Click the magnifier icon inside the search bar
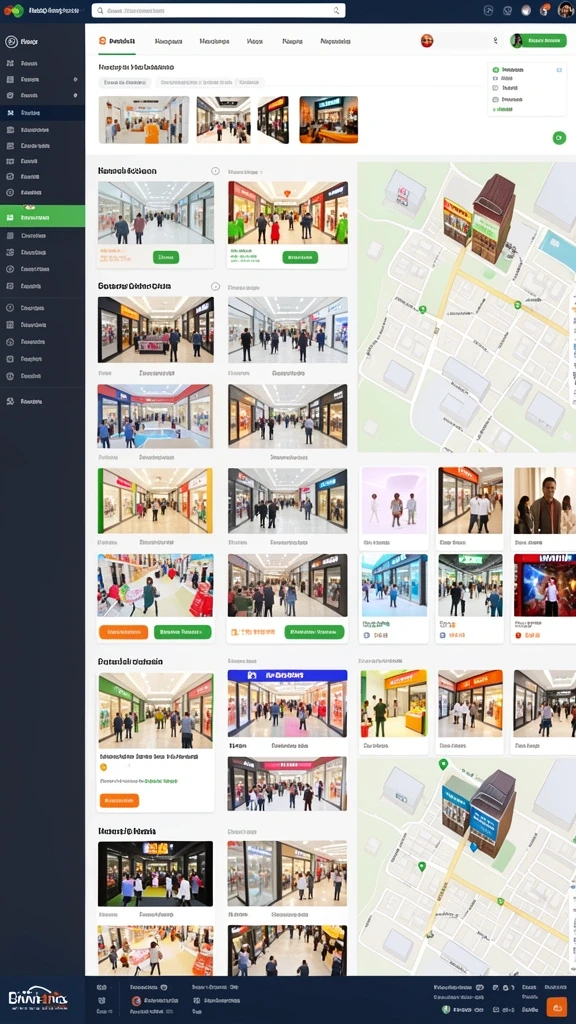 click(336, 10)
